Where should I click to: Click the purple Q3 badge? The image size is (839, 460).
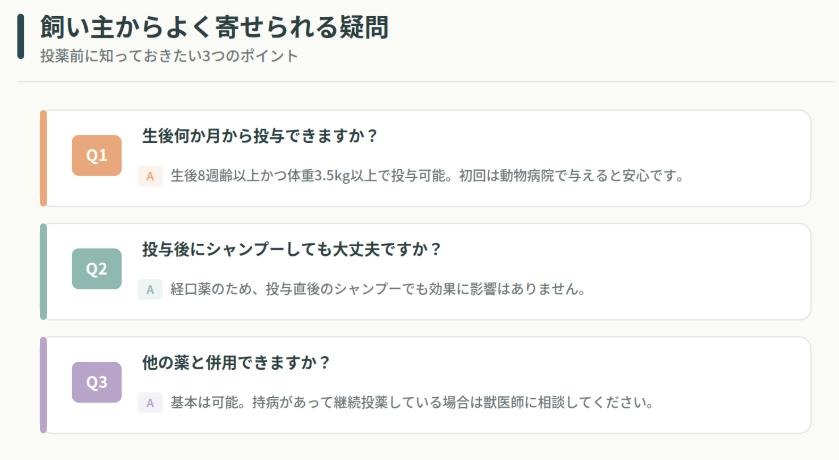[x=96, y=382]
